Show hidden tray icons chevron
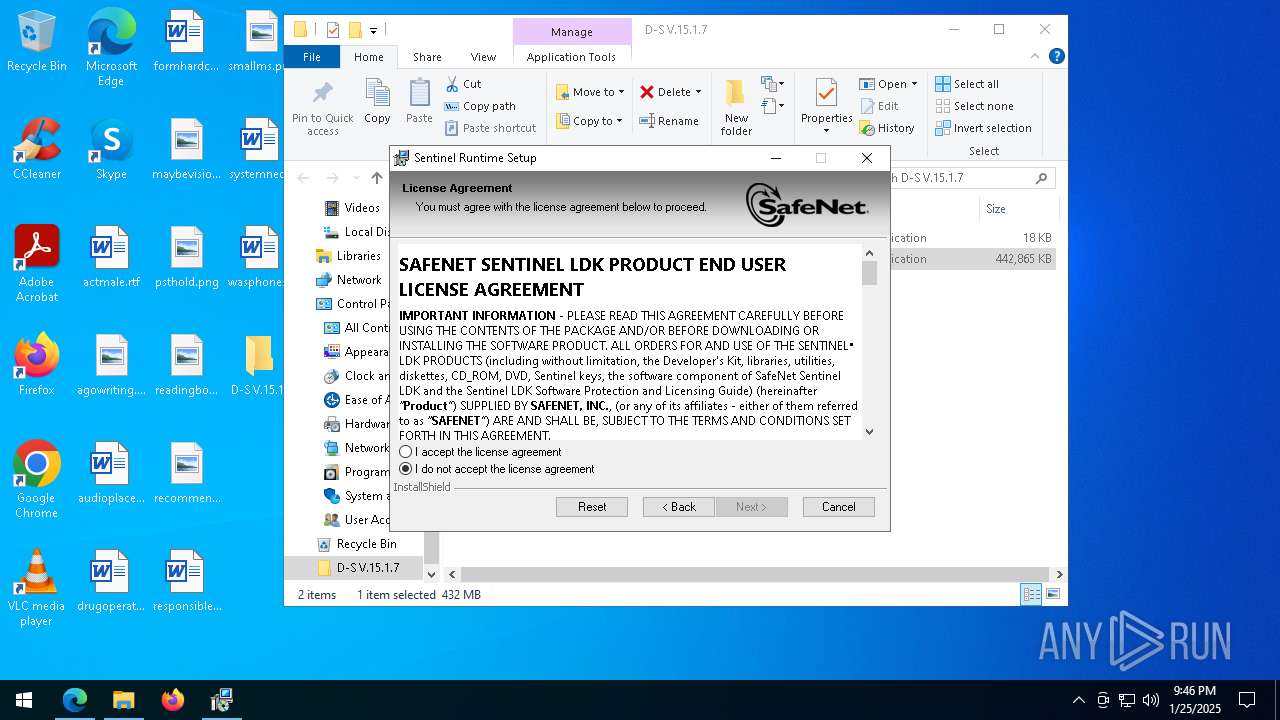 pyautogui.click(x=1078, y=700)
